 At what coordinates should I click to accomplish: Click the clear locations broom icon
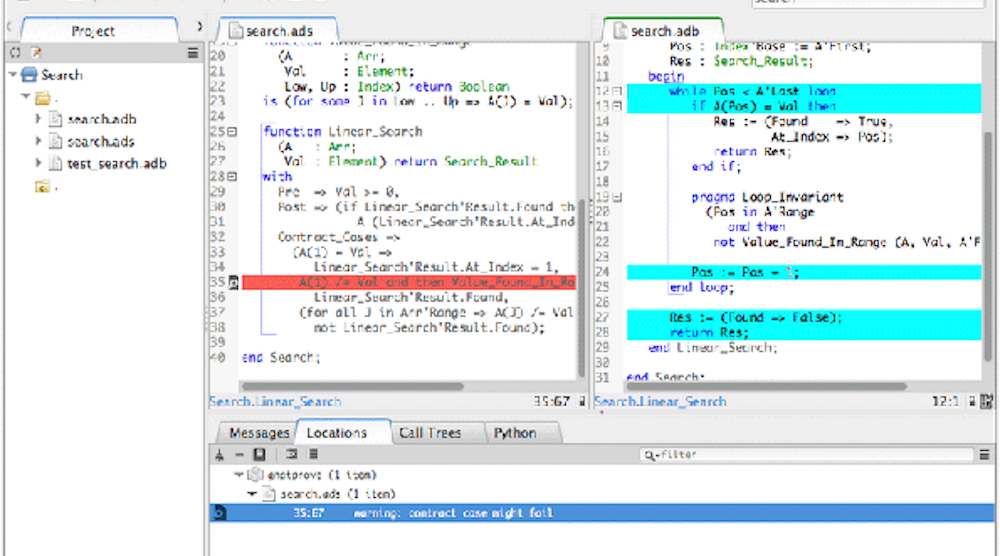click(220, 454)
